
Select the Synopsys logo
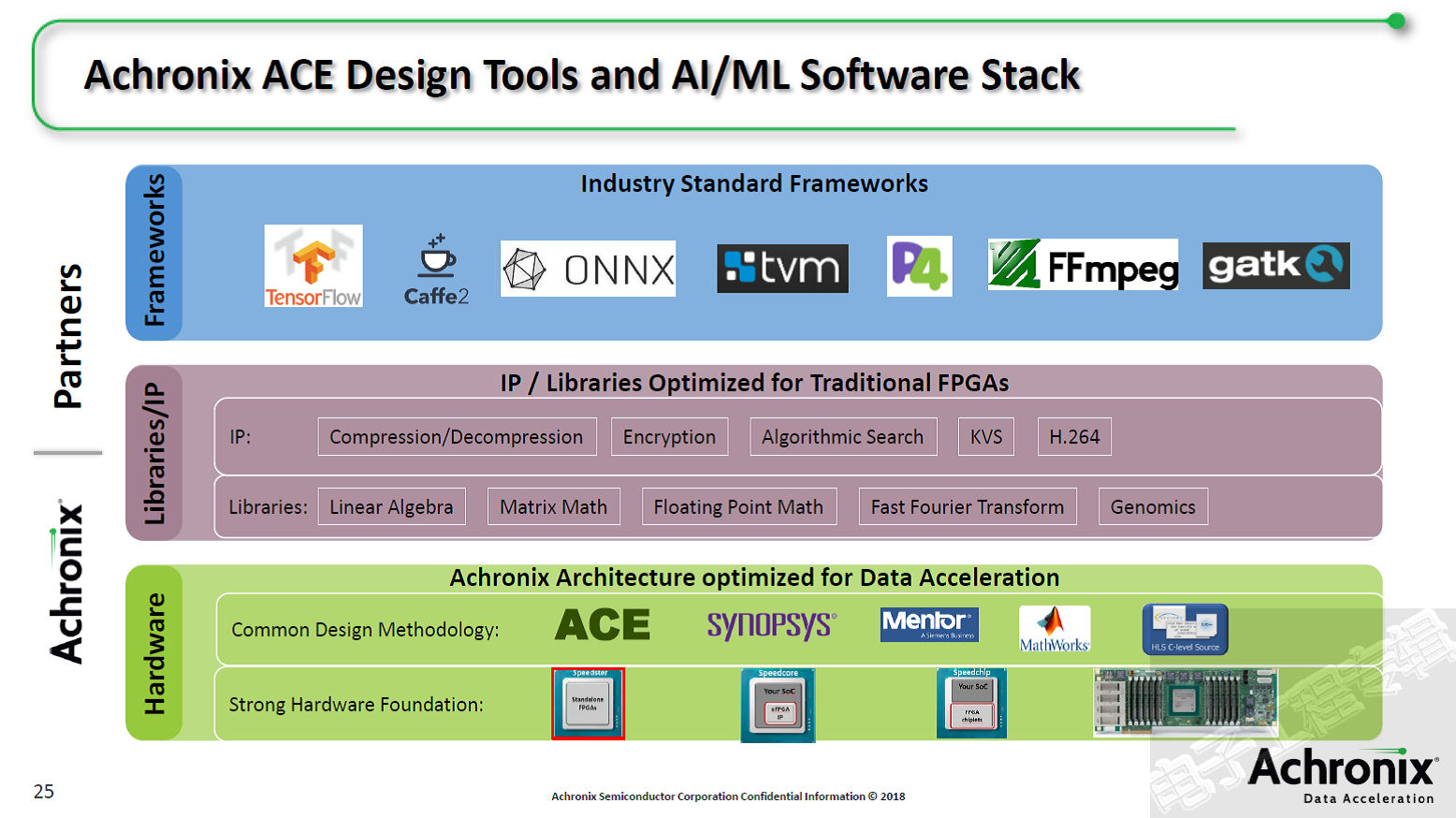772,624
